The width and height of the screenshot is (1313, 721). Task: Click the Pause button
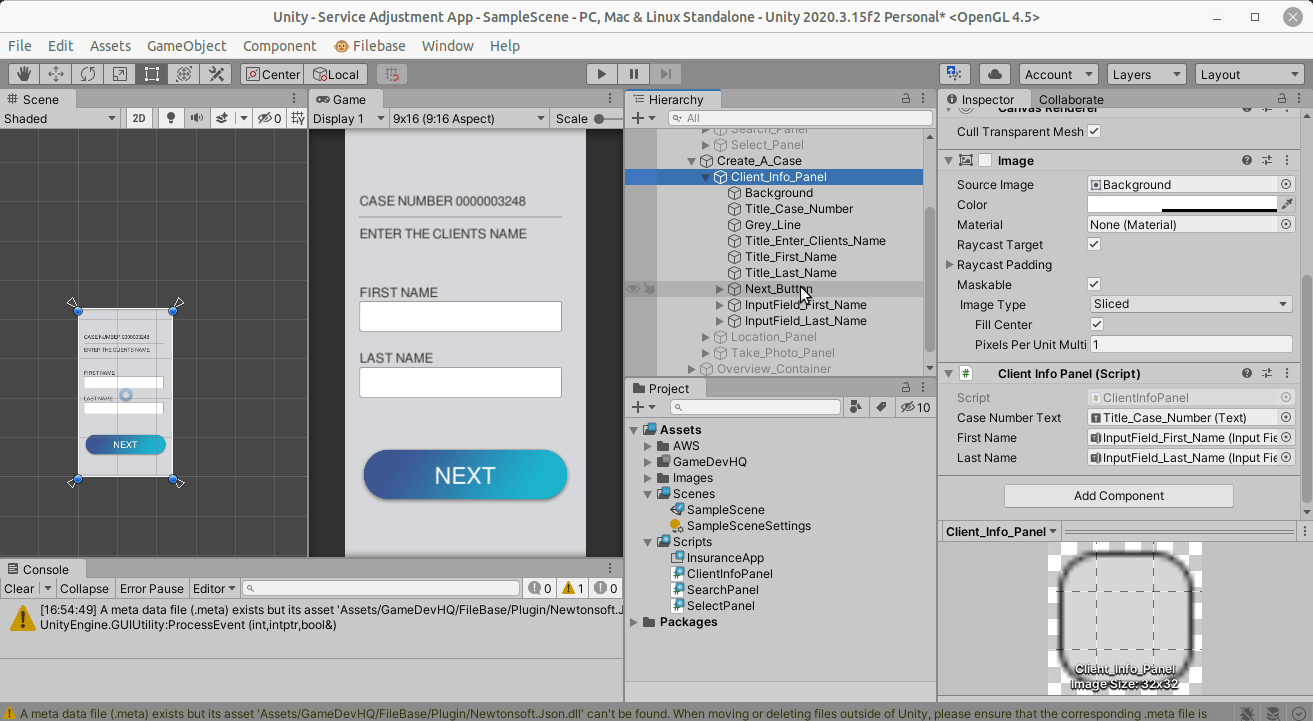[x=633, y=74]
